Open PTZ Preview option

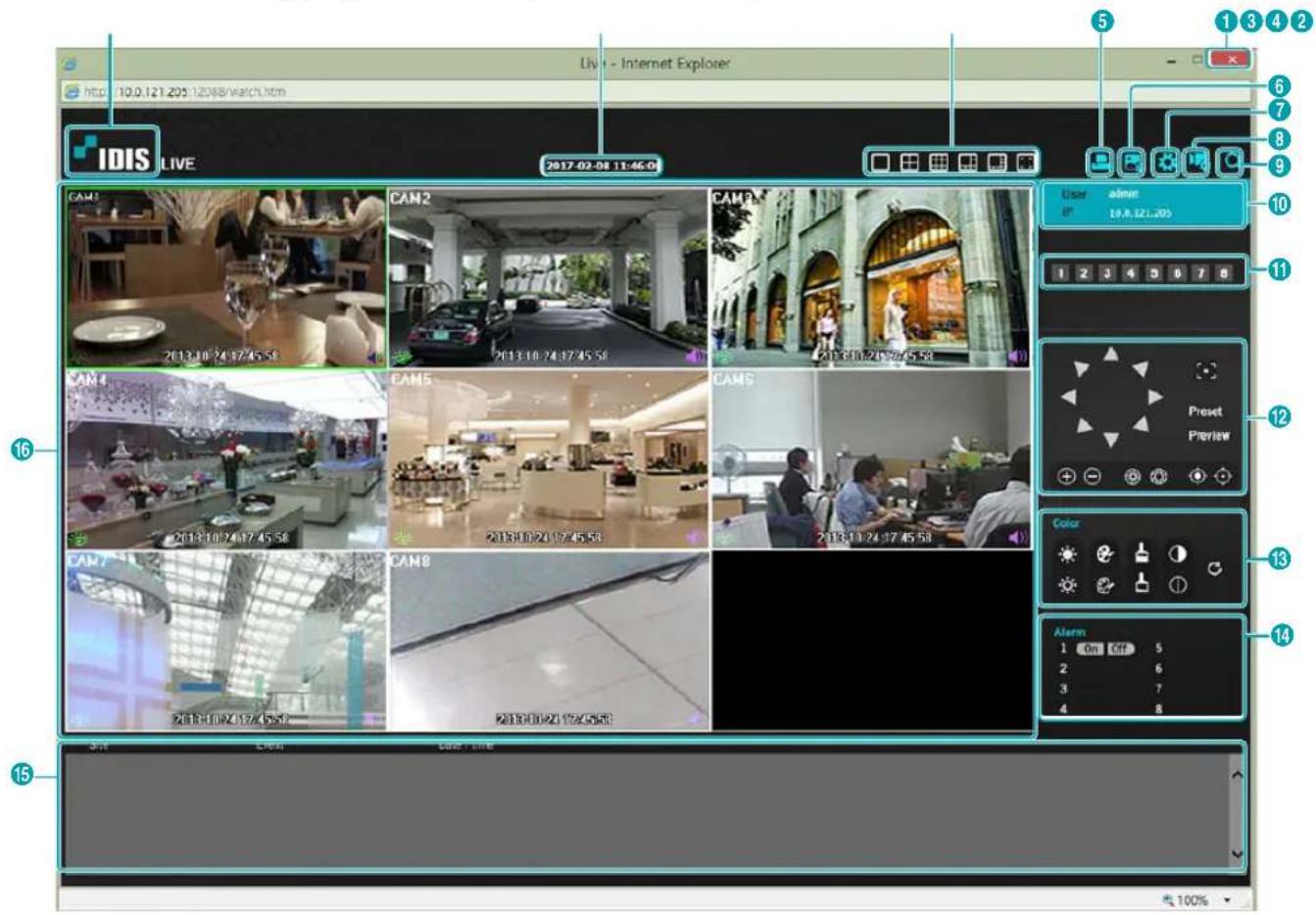pyautogui.click(x=1209, y=436)
